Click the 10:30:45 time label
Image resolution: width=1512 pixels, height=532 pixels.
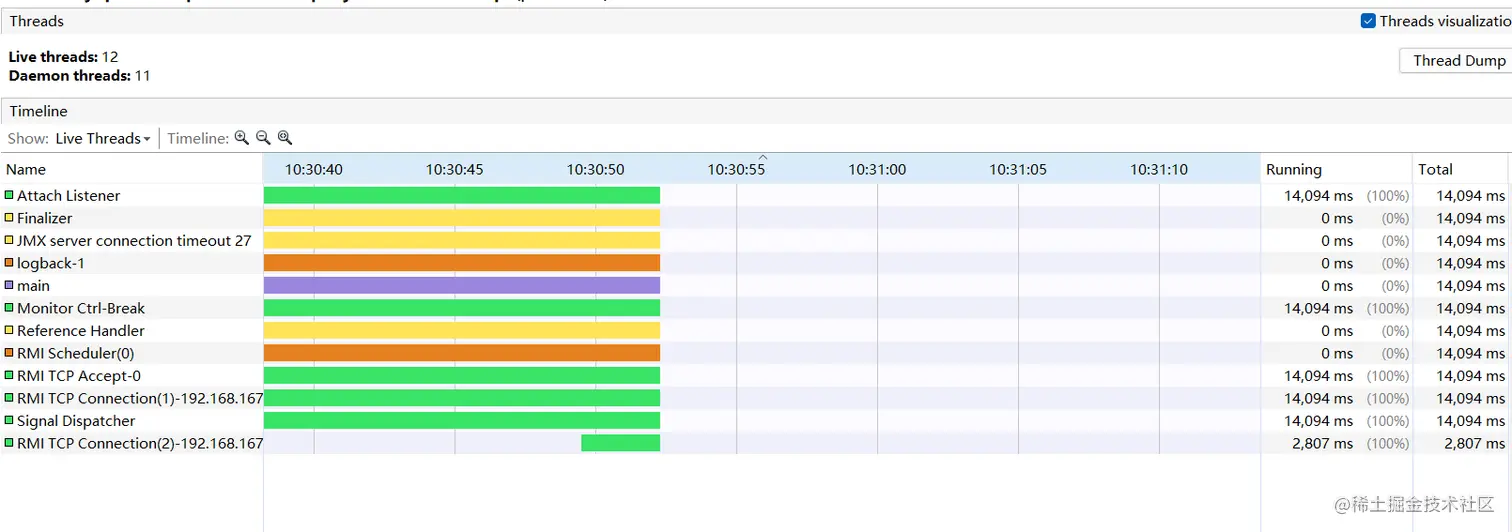pos(455,169)
